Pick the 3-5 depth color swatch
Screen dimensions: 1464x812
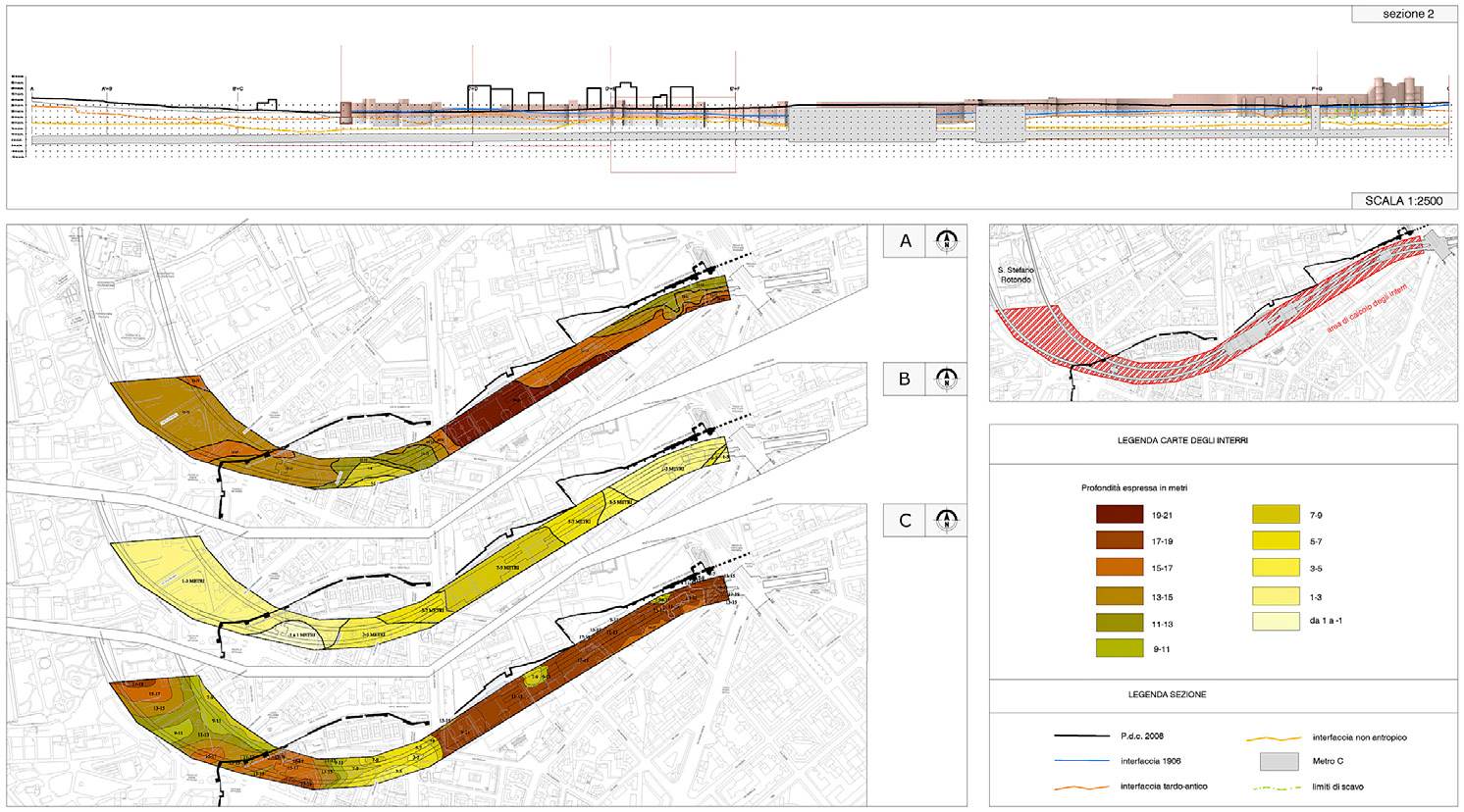[x=1277, y=568]
